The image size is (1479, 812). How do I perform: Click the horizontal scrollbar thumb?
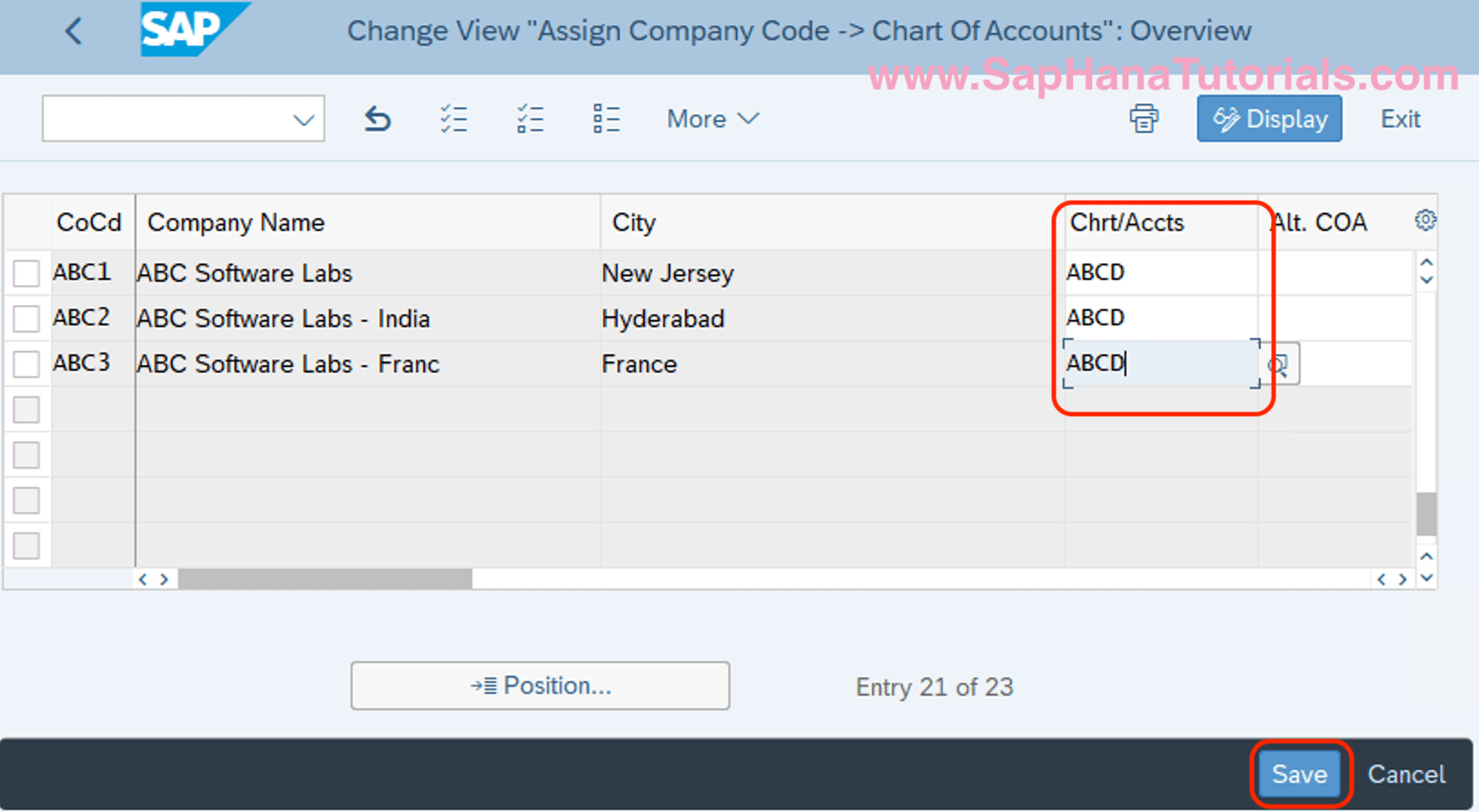[x=325, y=579]
